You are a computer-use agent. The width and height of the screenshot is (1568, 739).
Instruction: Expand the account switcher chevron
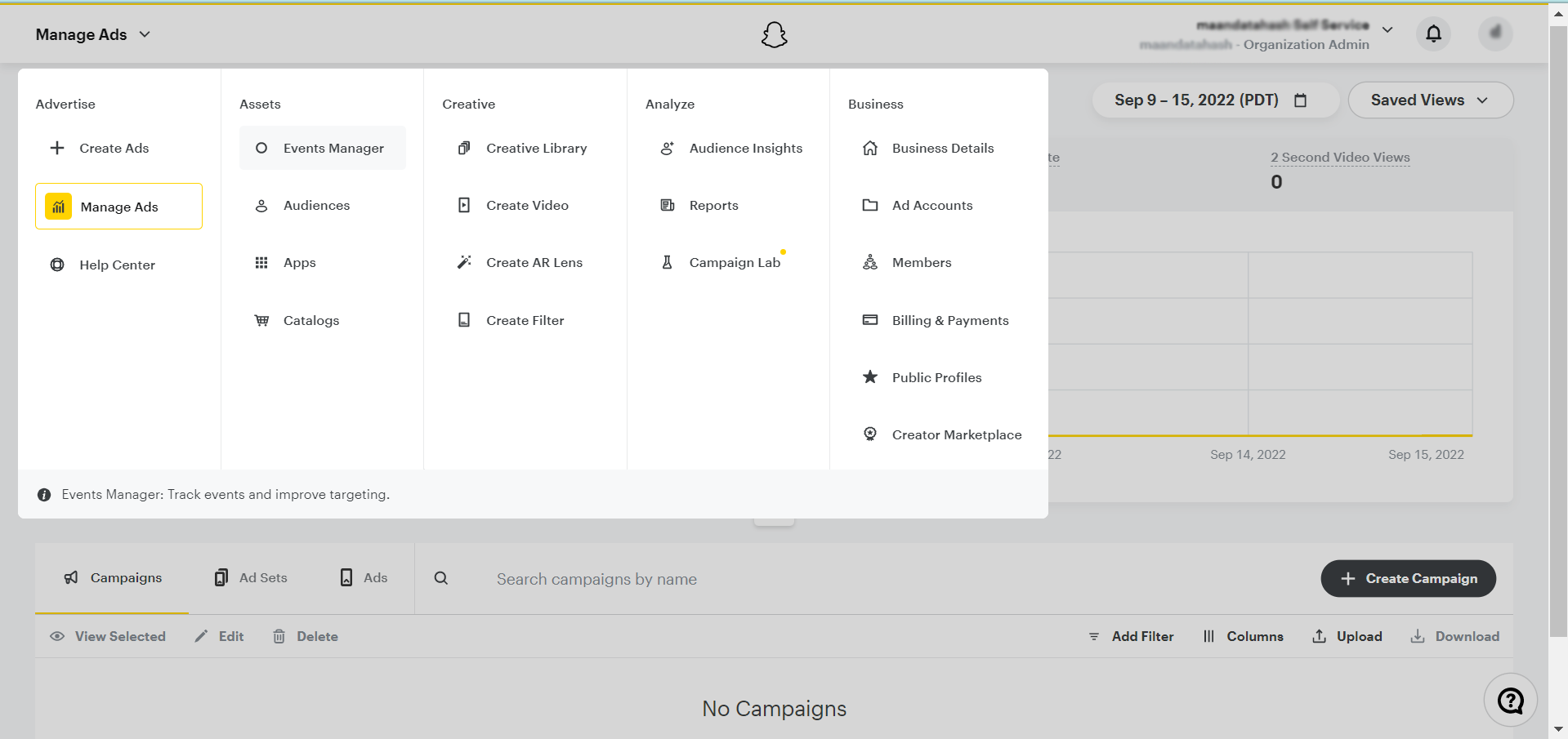[1387, 29]
